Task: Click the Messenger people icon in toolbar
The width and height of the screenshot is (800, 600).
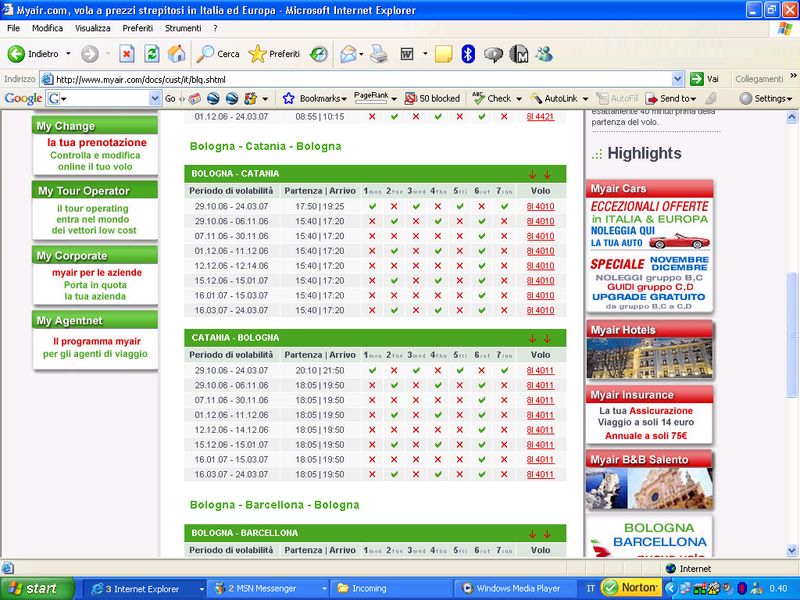Action: [x=544, y=54]
